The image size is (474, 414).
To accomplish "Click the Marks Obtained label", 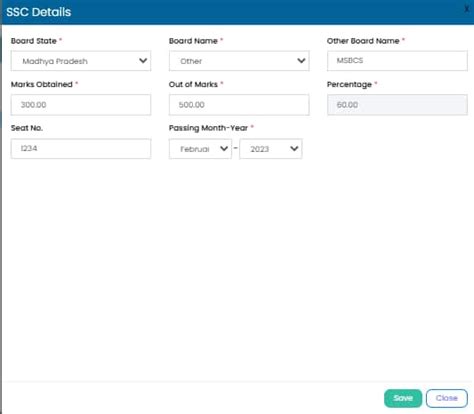I will (x=42, y=84).
